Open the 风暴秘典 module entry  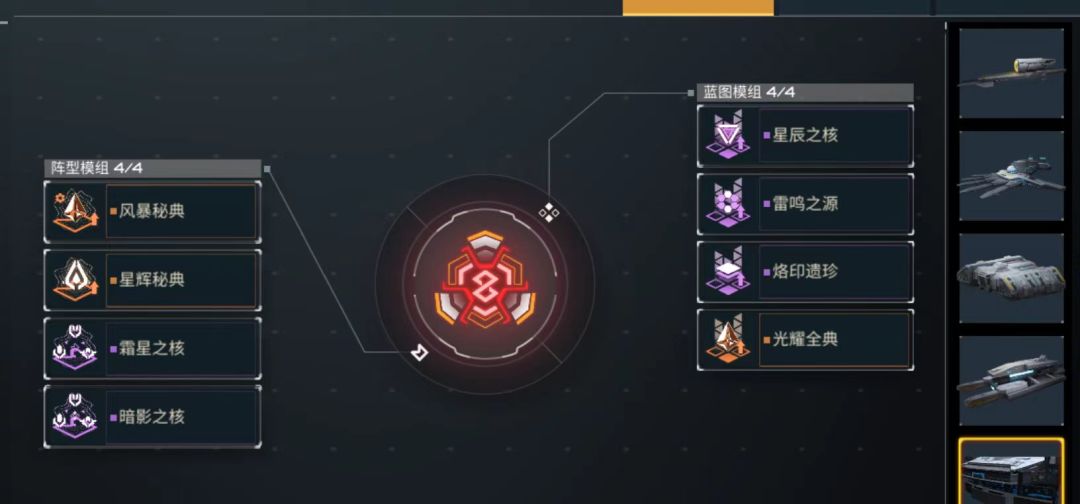coord(153,211)
